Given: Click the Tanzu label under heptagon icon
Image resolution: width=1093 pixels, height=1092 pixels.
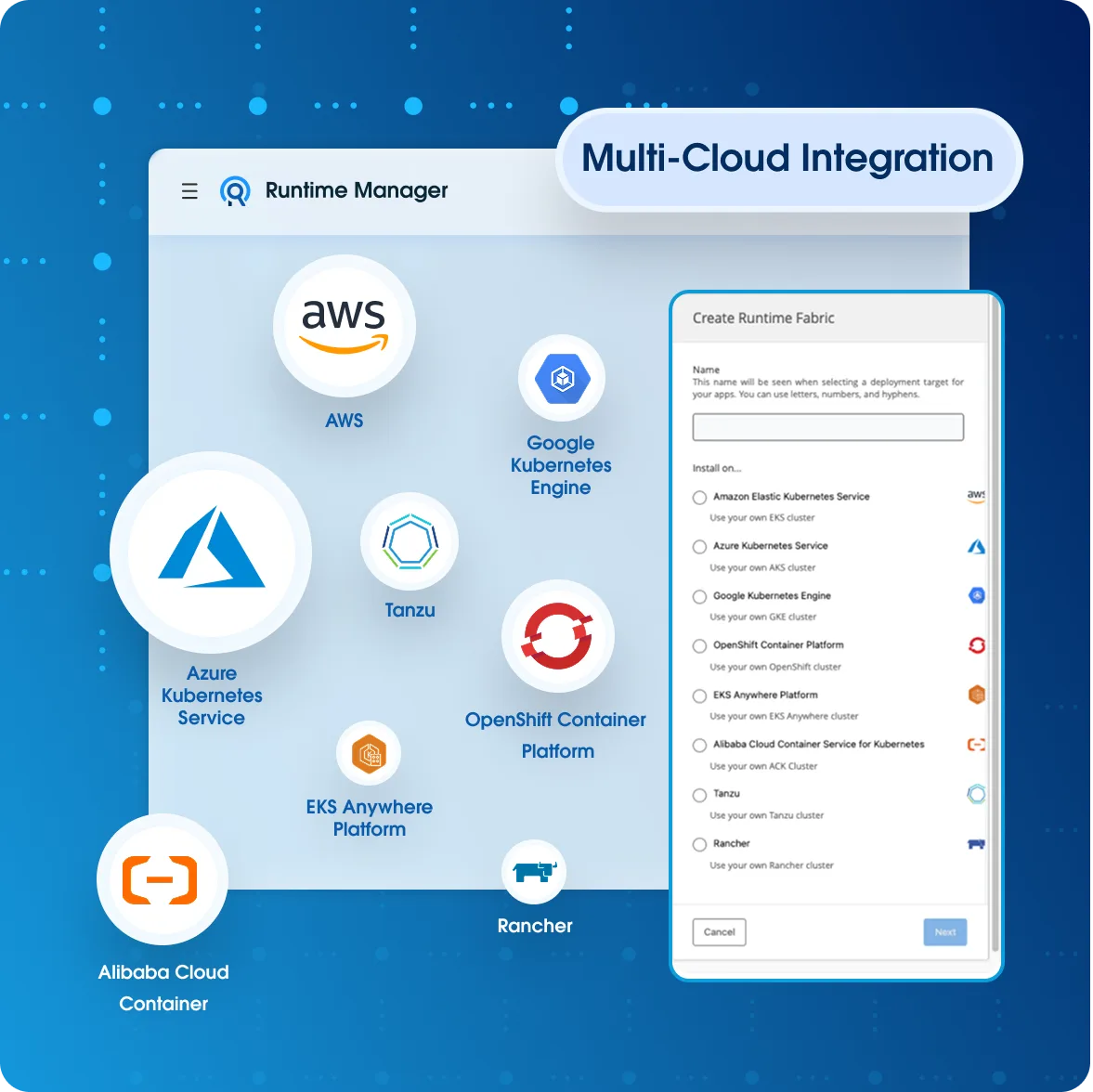Looking at the screenshot, I should click(x=410, y=610).
